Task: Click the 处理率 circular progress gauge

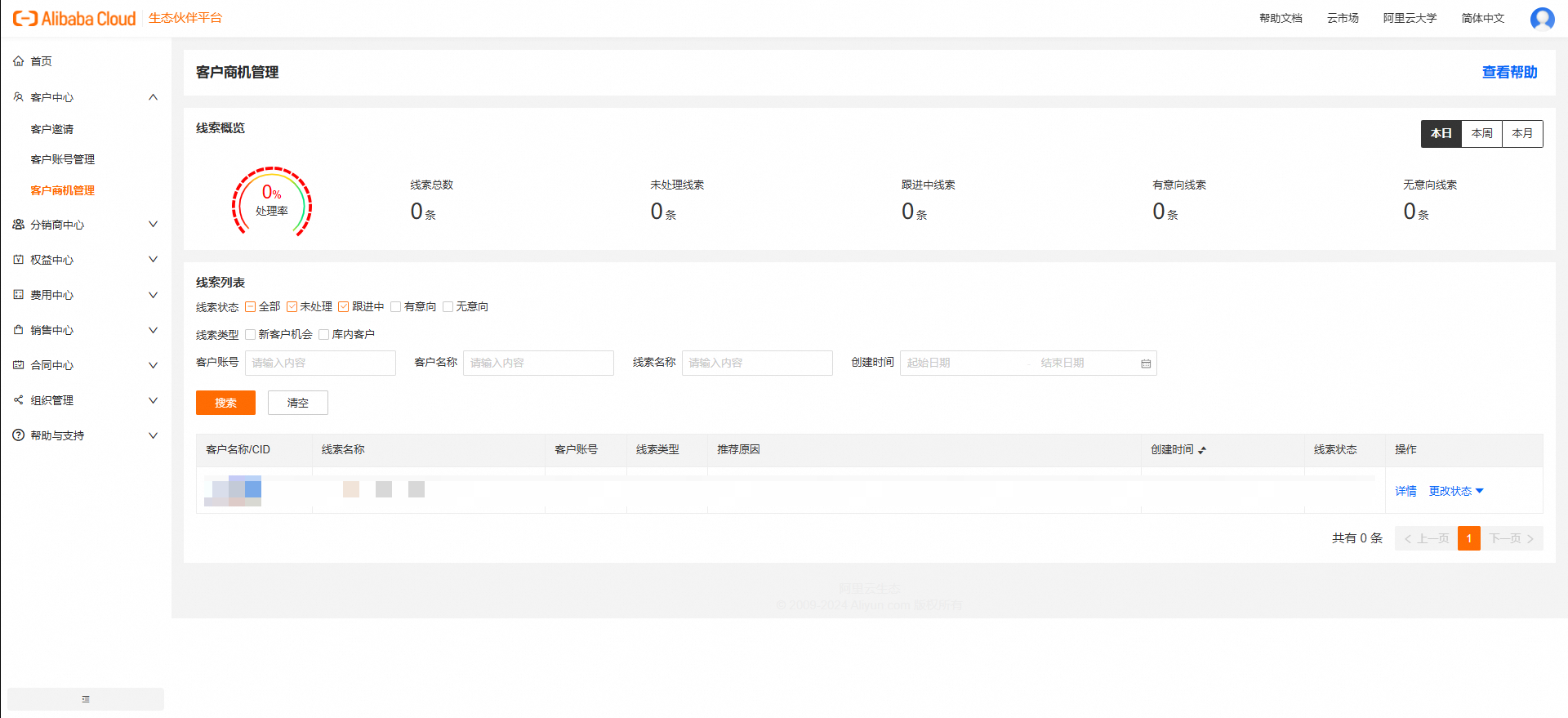Action: point(272,203)
